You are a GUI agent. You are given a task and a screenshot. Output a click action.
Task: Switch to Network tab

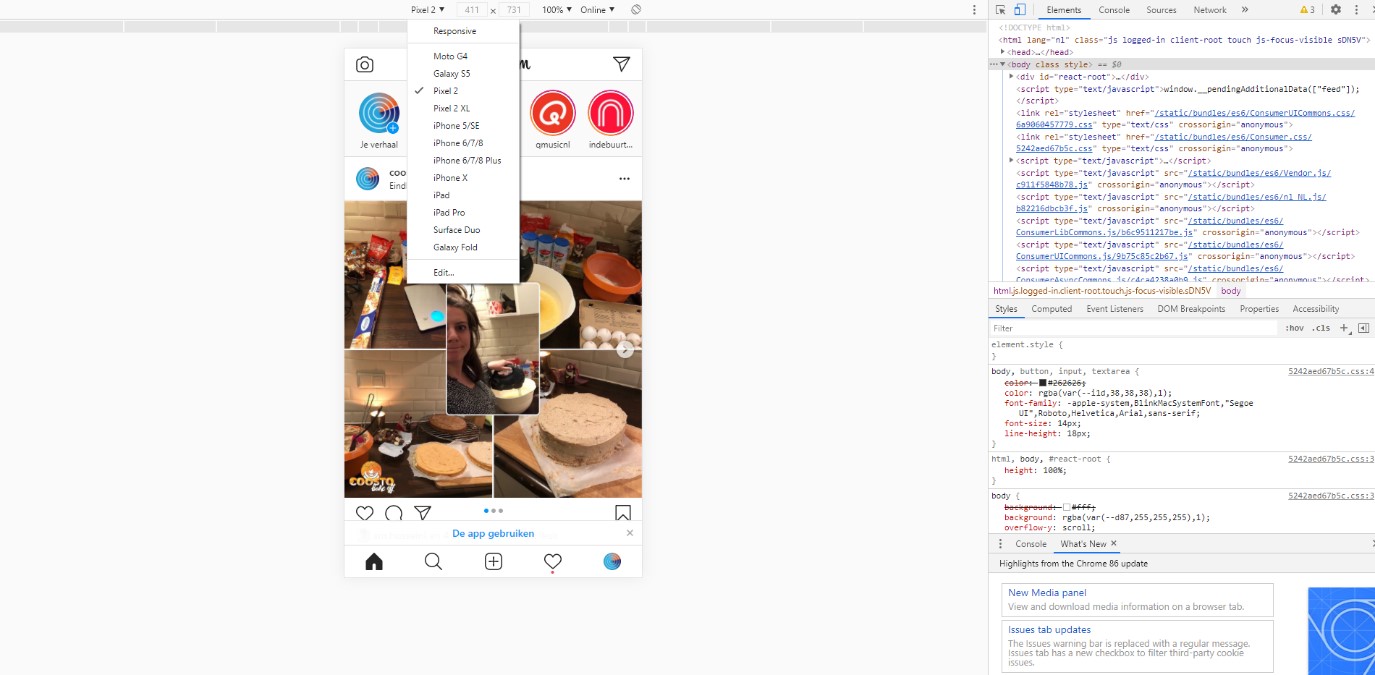click(1209, 10)
